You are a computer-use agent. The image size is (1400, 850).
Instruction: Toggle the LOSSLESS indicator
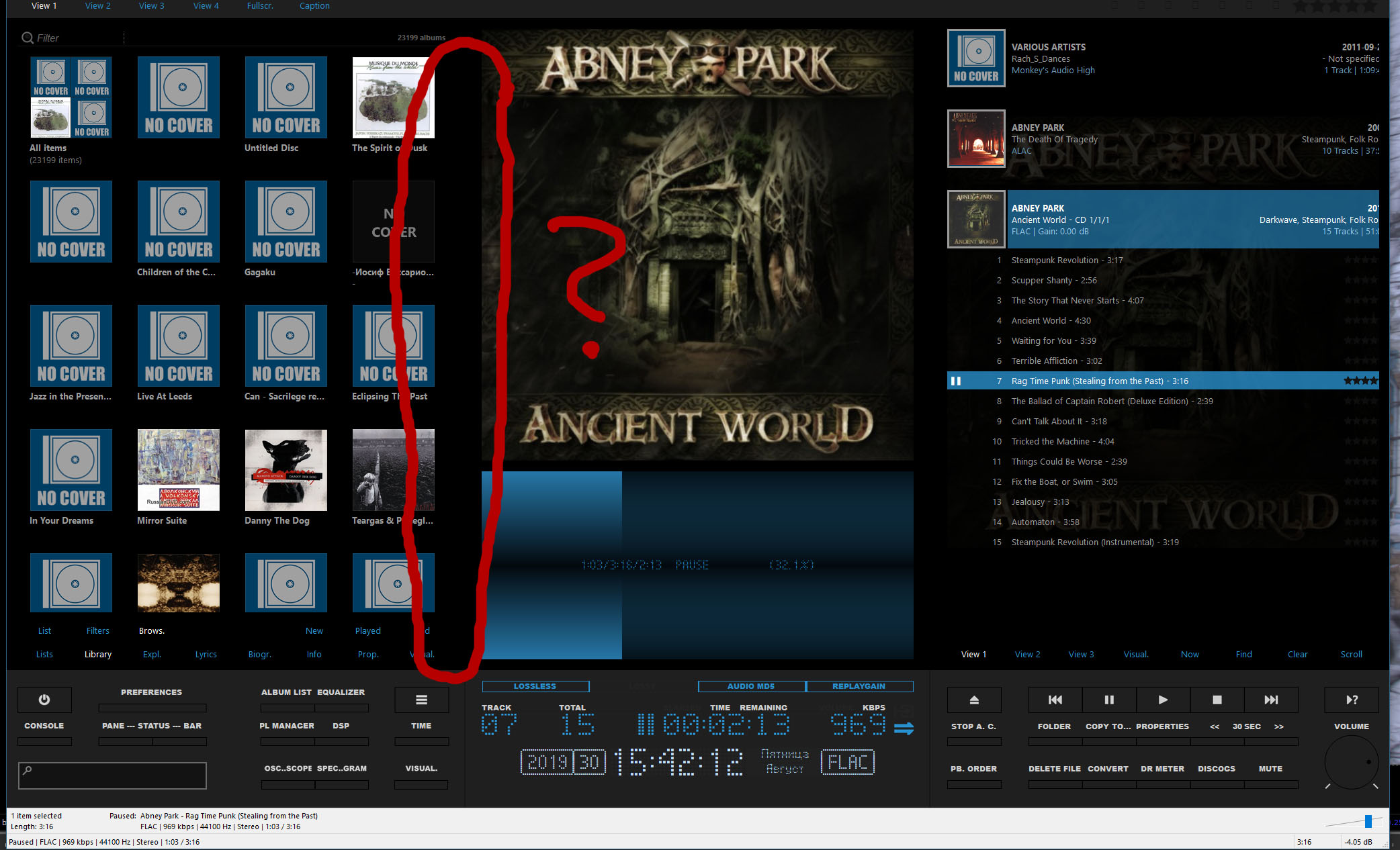pos(535,686)
